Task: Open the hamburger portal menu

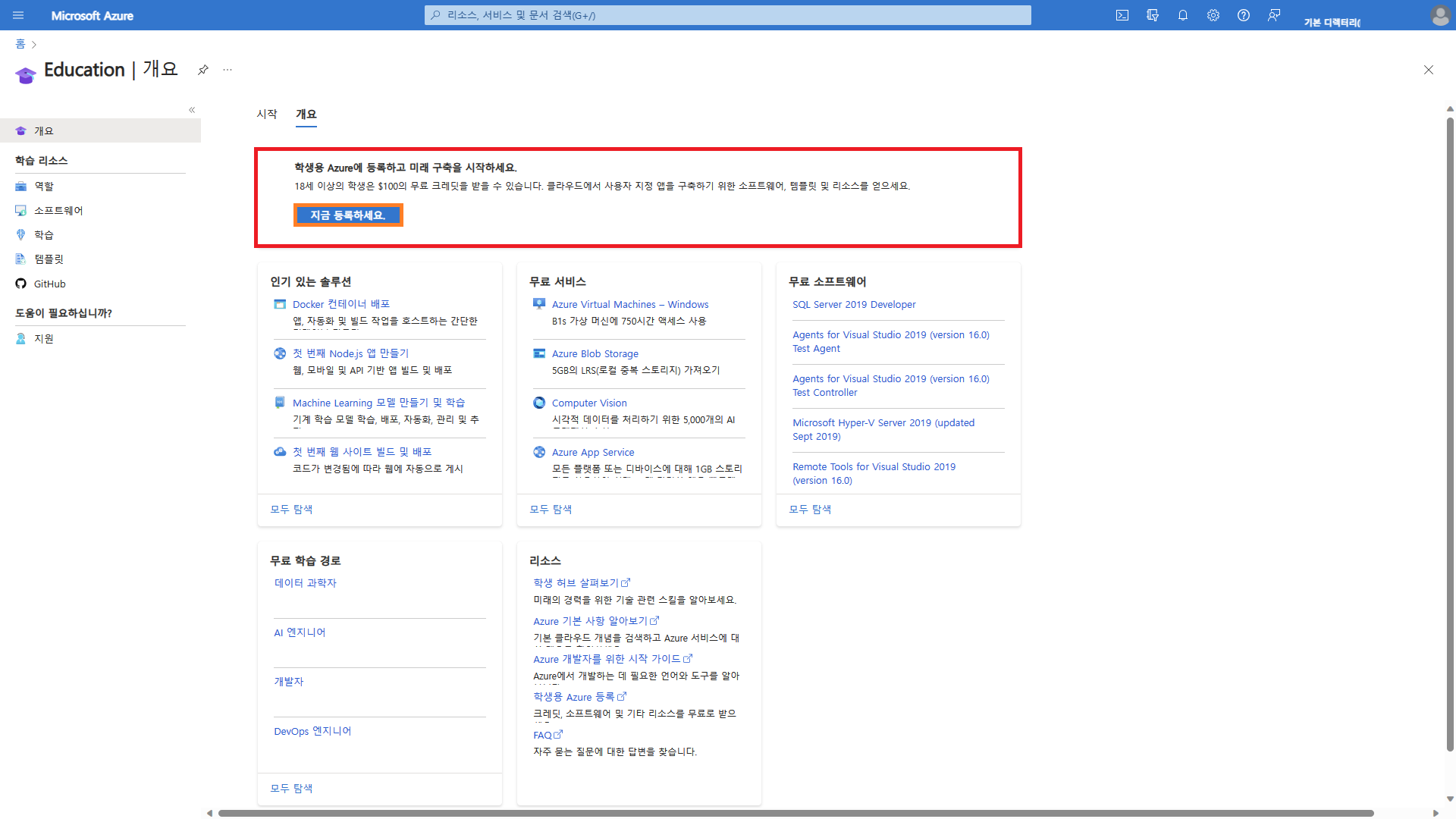Action: click(18, 15)
